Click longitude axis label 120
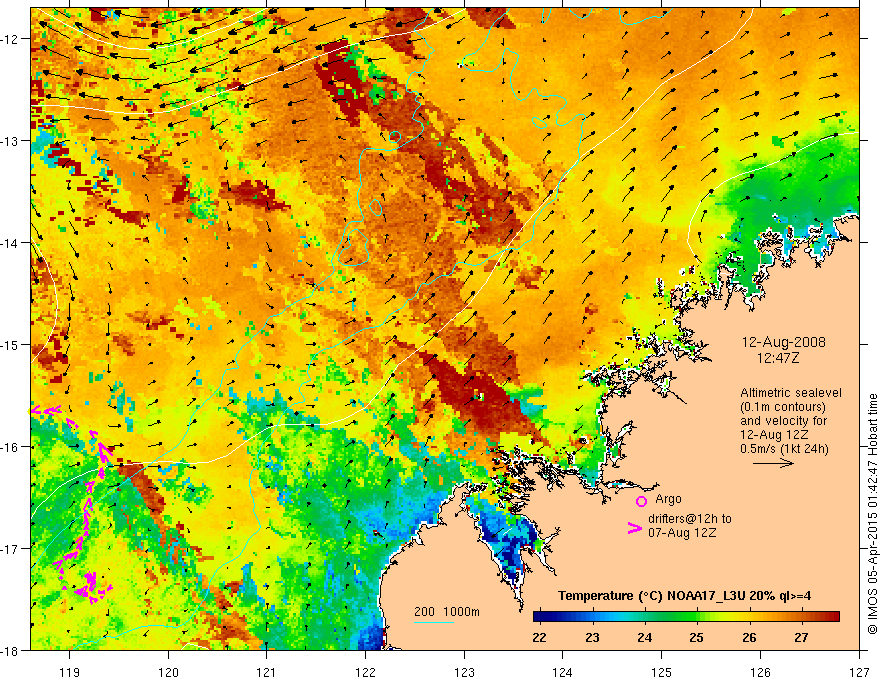Screen dimensions: 880x680 168,672
